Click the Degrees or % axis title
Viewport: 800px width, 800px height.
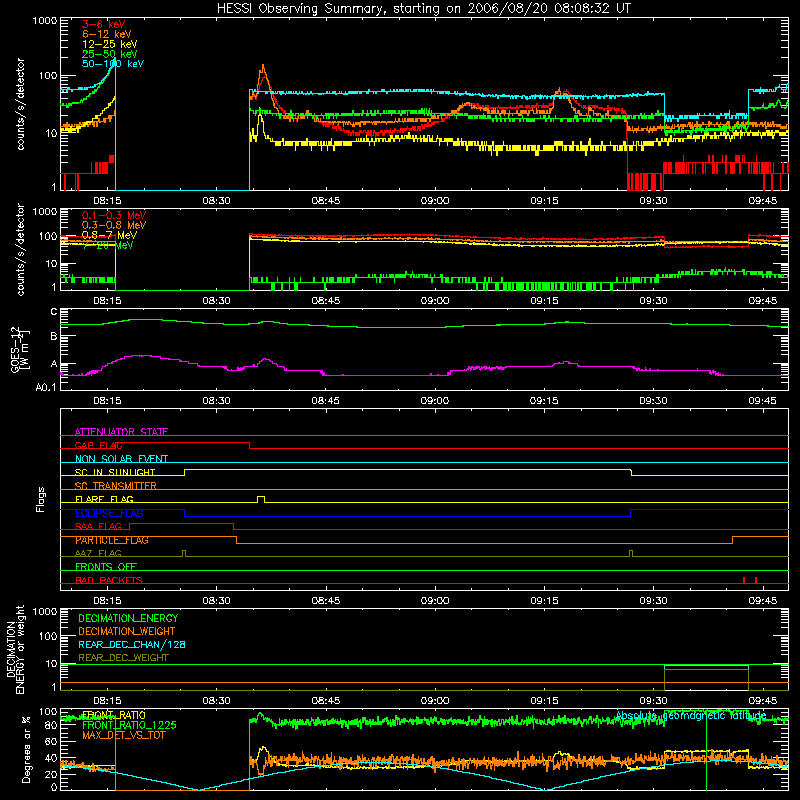point(26,749)
